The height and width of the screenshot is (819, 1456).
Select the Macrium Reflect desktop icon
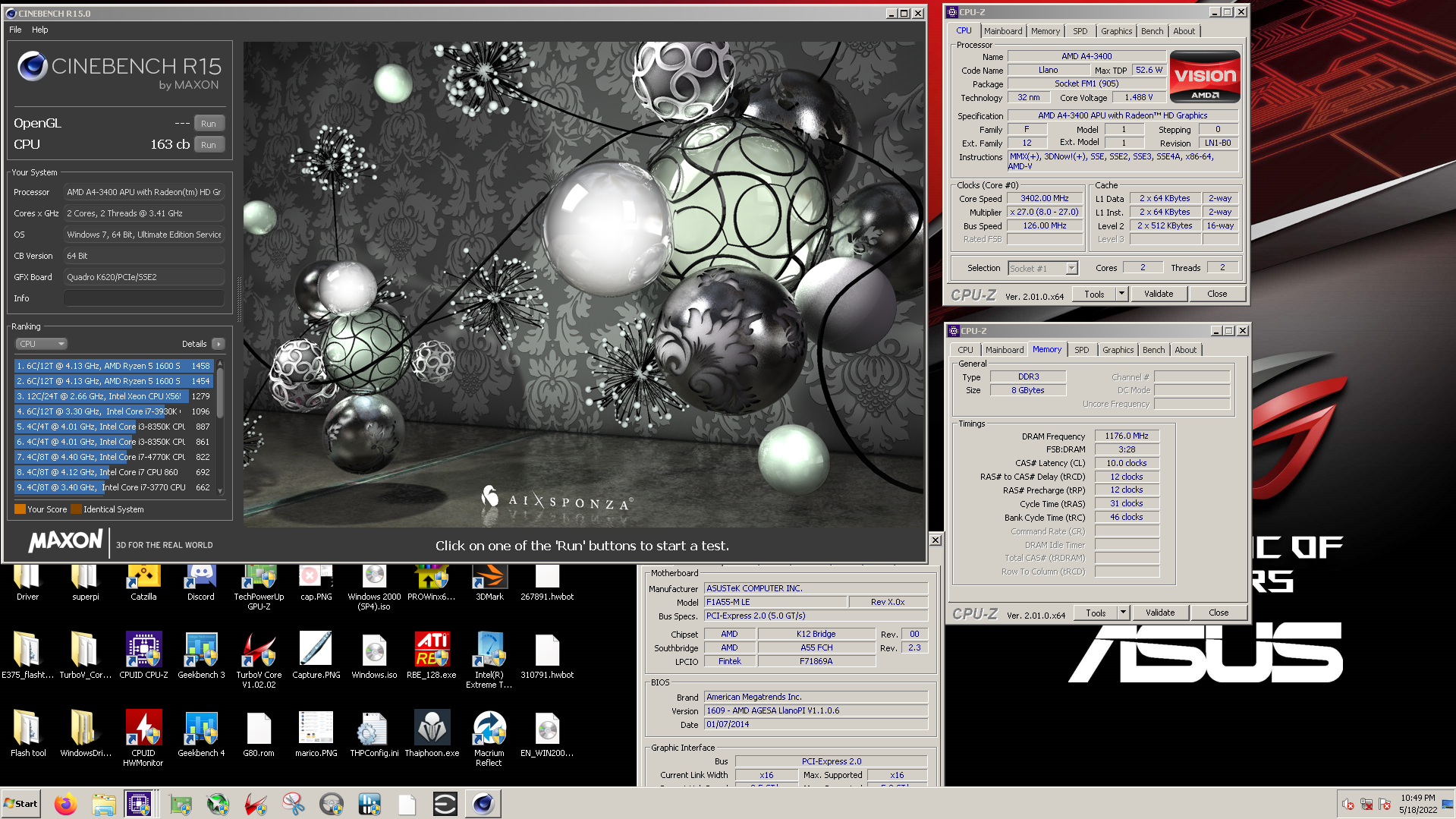click(489, 738)
